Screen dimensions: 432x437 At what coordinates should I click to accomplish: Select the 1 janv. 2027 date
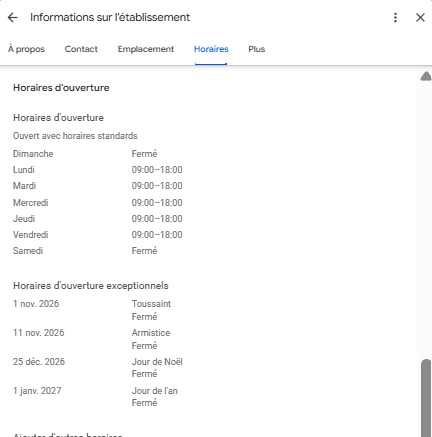(37, 391)
